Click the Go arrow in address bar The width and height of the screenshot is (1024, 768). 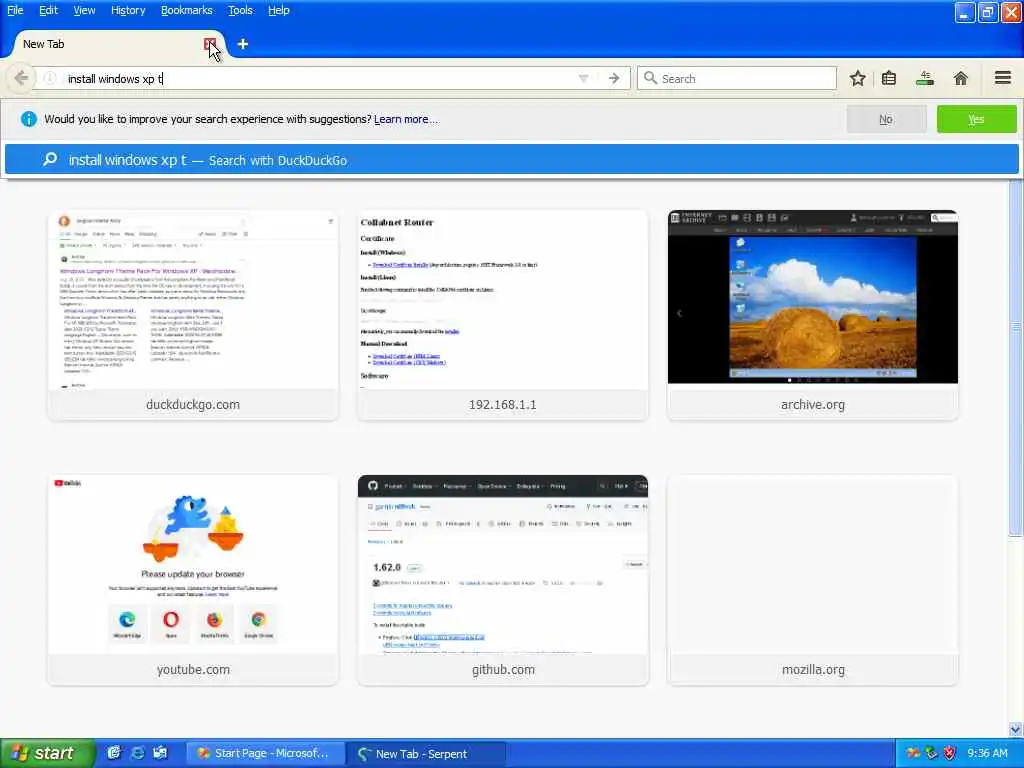614,79
